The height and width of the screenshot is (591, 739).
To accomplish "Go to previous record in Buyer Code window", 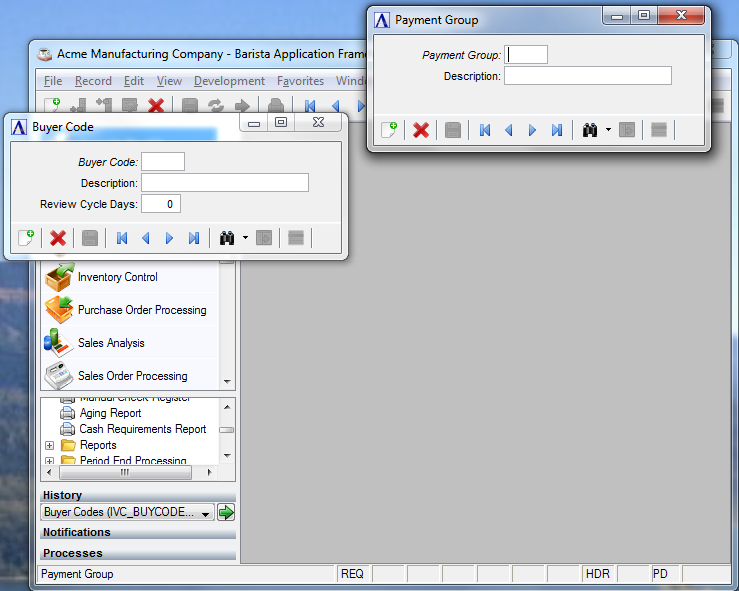I will tap(146, 238).
